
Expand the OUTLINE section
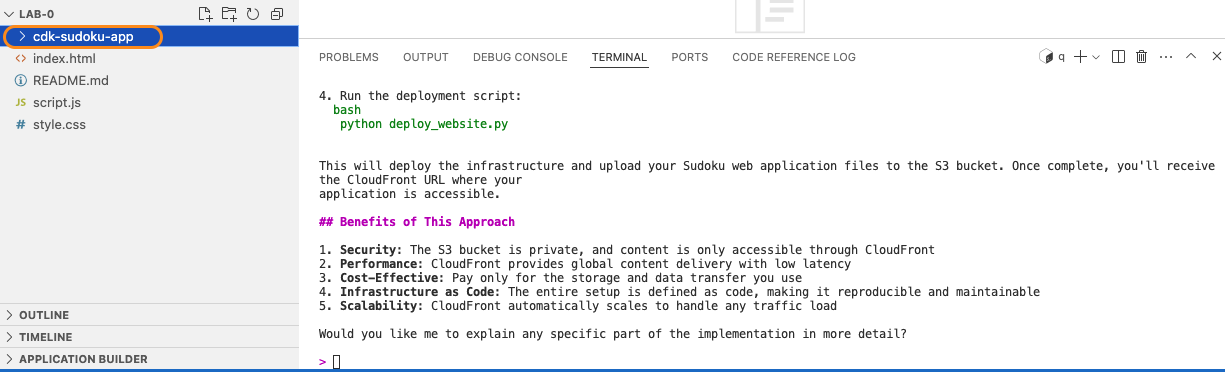point(149,315)
